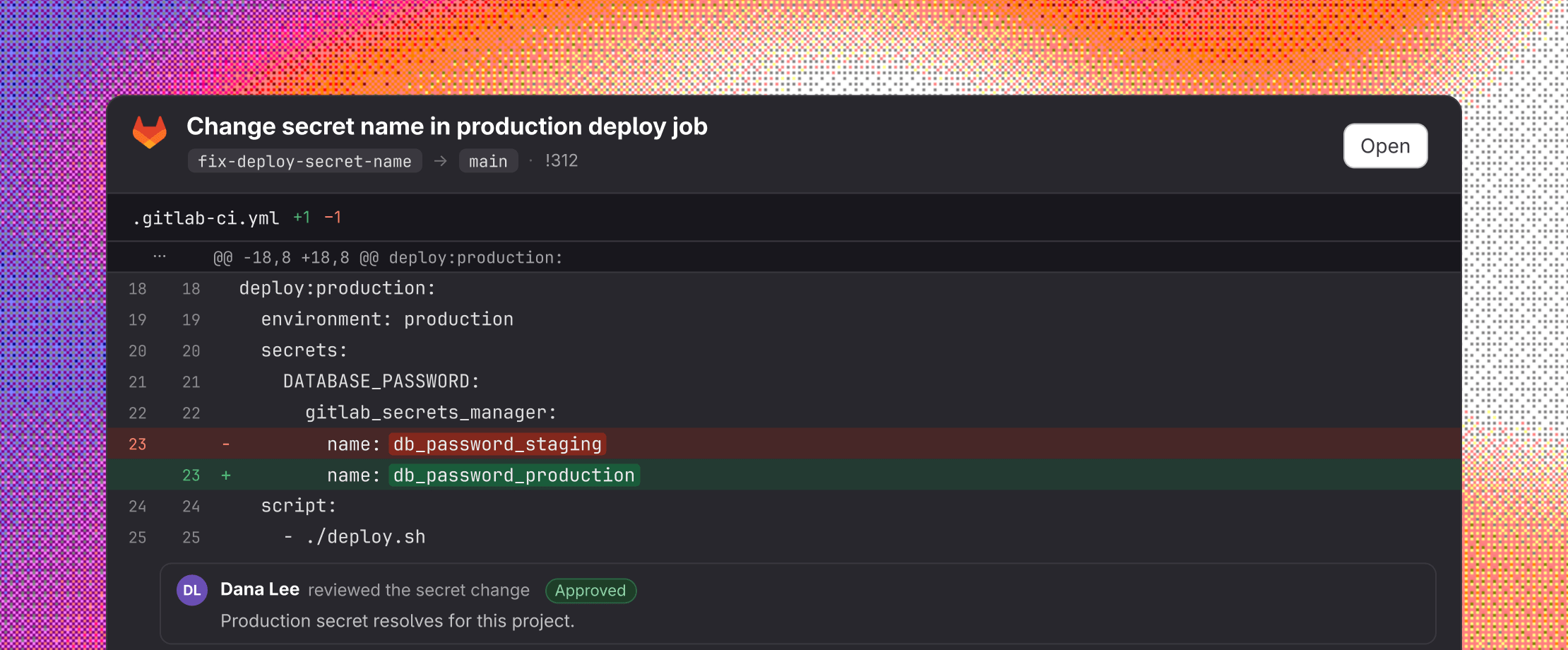Screen dimensions: 1568x650
Task: Click the GitLab fox logo icon
Action: (x=150, y=132)
